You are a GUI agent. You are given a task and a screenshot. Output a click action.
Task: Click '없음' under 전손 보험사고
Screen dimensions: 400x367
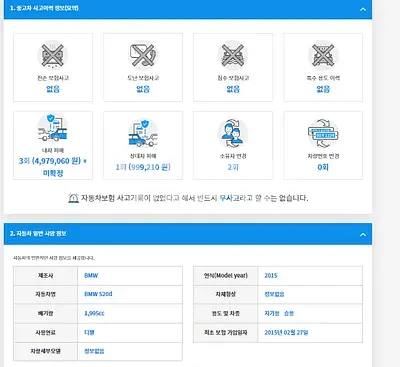click(53, 89)
